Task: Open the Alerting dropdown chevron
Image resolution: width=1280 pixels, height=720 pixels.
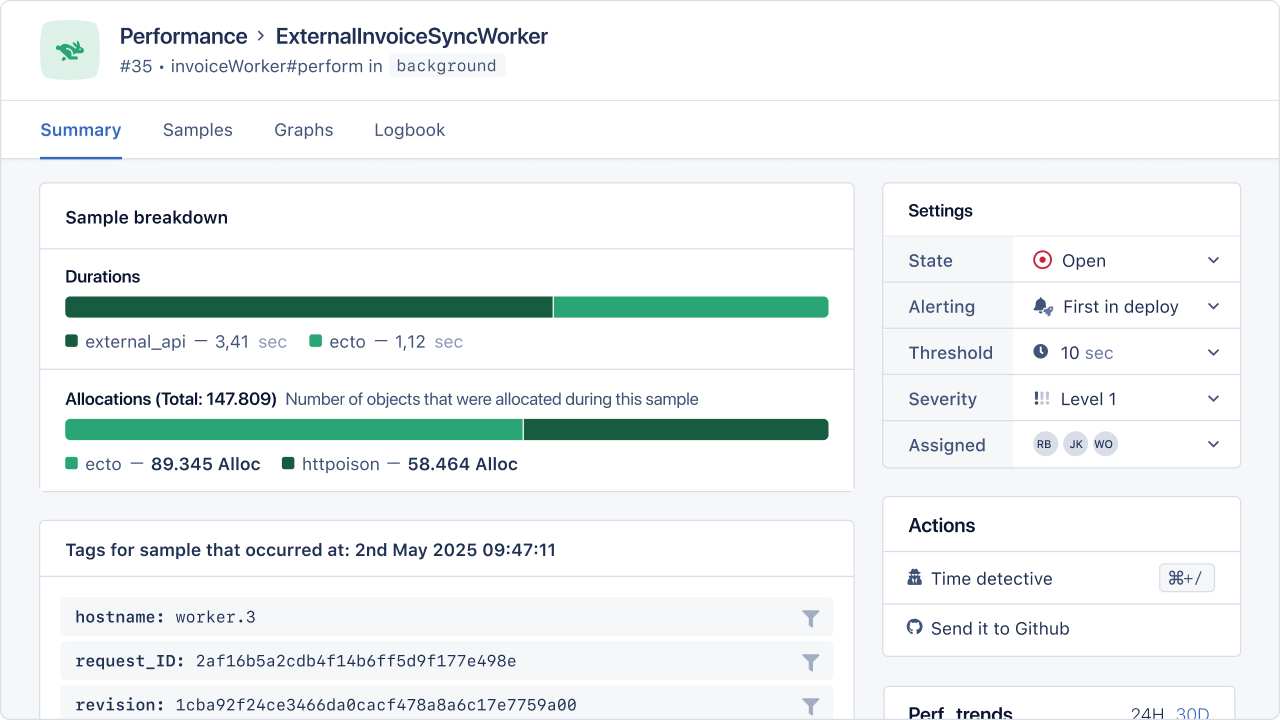Action: click(1213, 307)
